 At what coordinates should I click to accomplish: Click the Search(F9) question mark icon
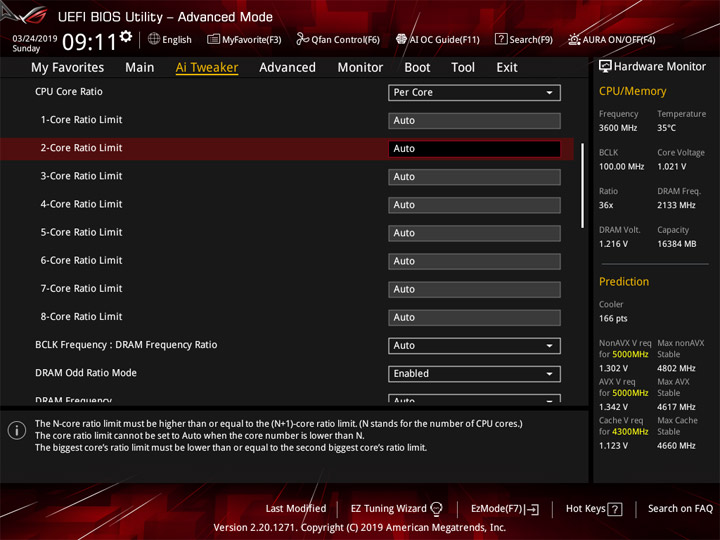point(501,39)
